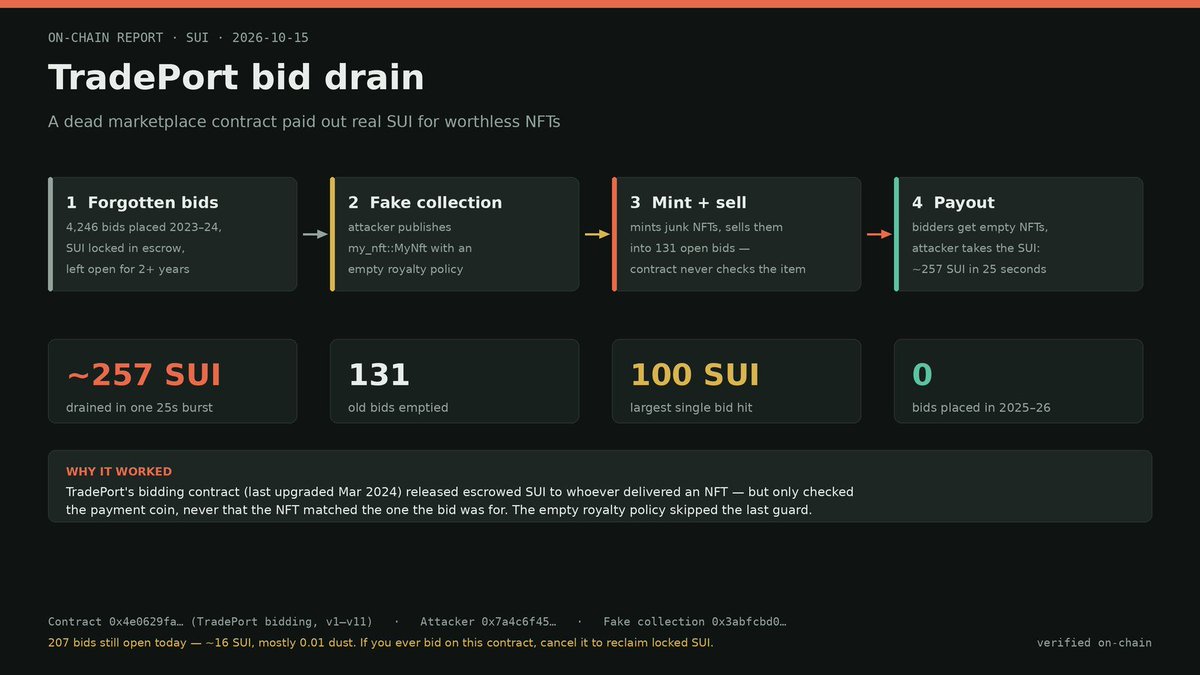Click the "TradePort bid drain" title
1200x675 pixels.
coord(236,78)
